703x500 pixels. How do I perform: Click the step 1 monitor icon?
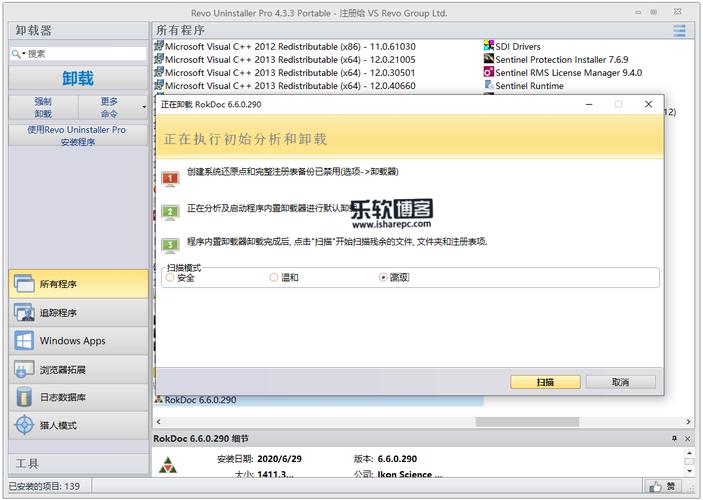pyautogui.click(x=170, y=178)
